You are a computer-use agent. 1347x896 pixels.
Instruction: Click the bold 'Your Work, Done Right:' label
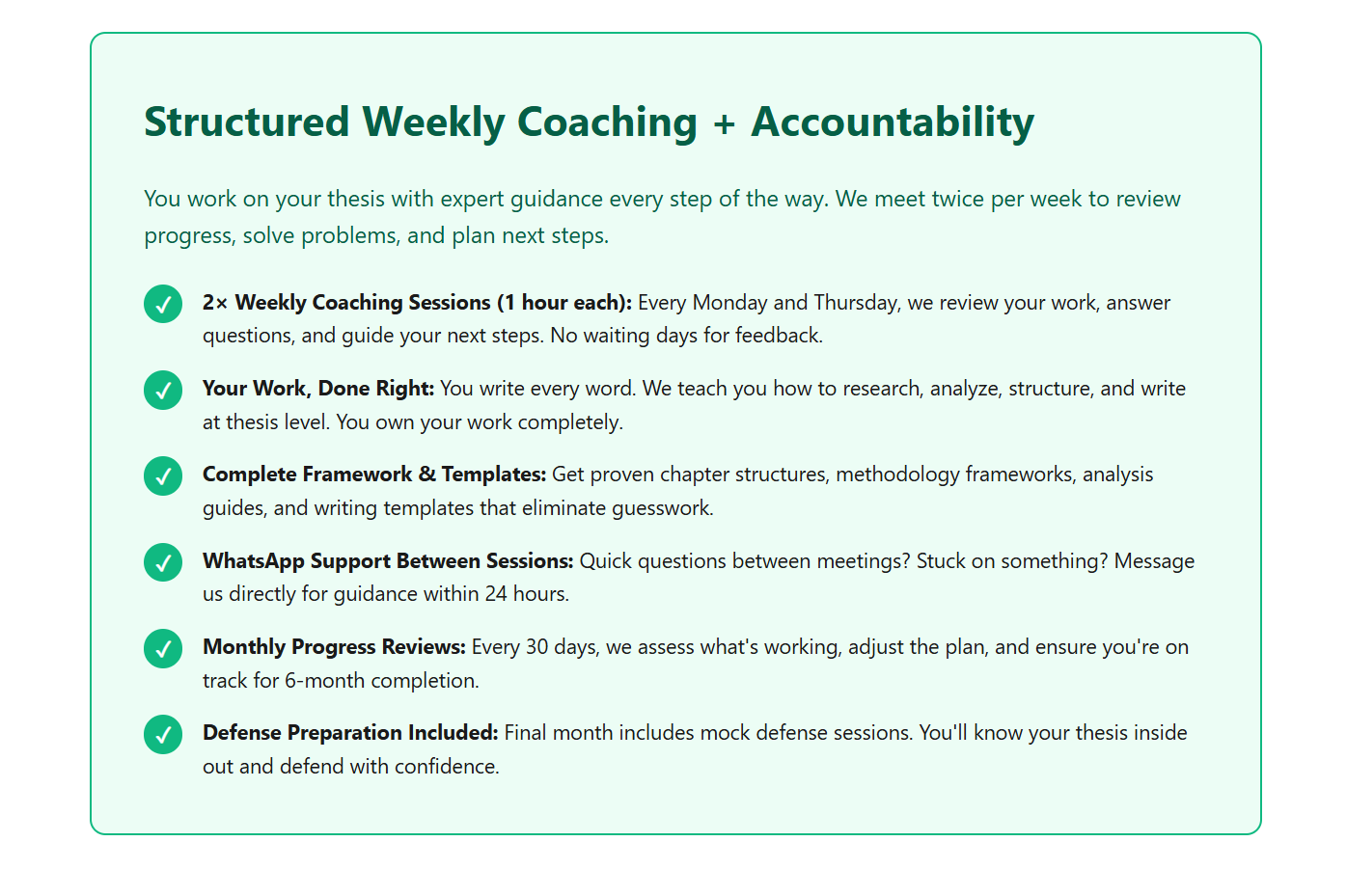tap(318, 389)
